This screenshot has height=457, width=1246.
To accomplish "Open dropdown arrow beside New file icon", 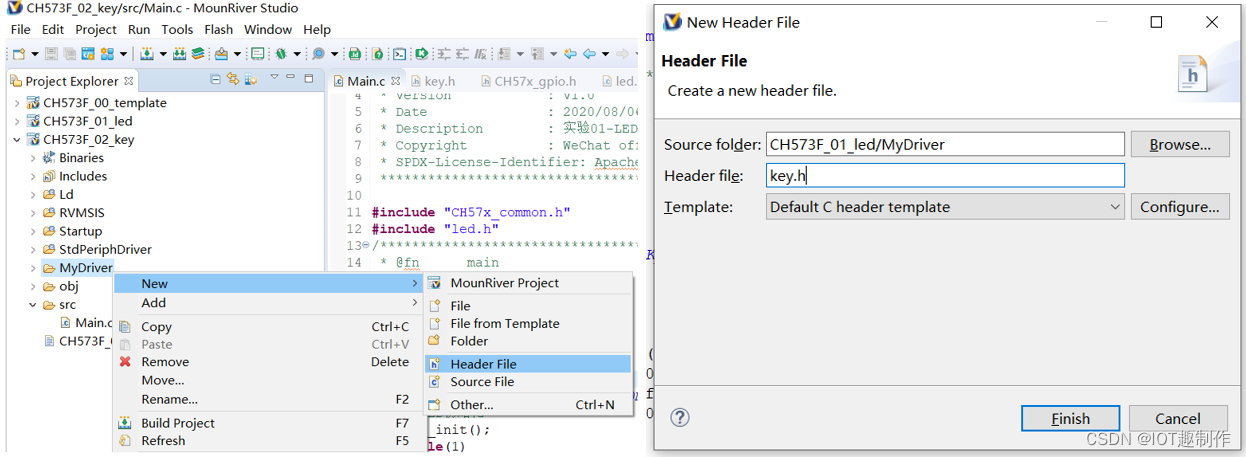I will [35, 54].
